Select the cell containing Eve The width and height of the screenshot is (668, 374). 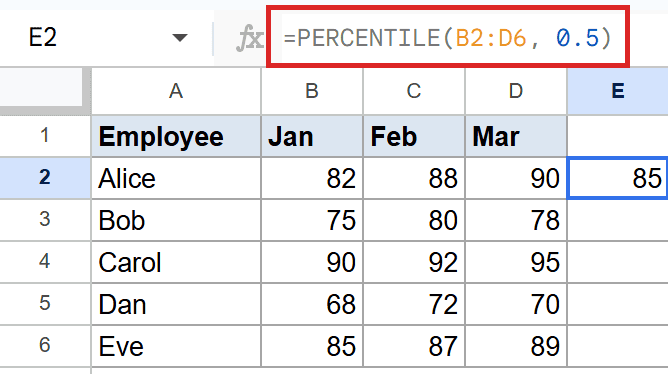pos(176,345)
